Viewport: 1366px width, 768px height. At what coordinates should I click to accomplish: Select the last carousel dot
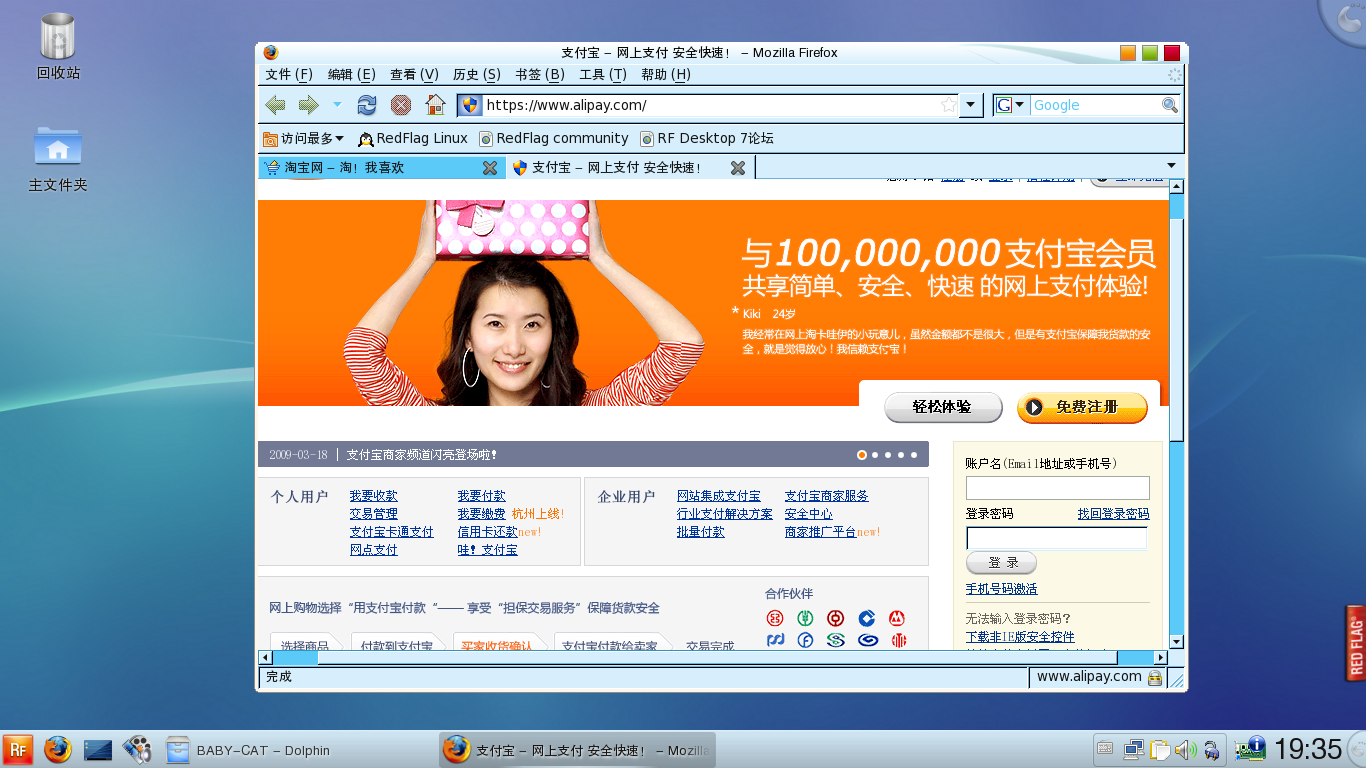(913, 455)
